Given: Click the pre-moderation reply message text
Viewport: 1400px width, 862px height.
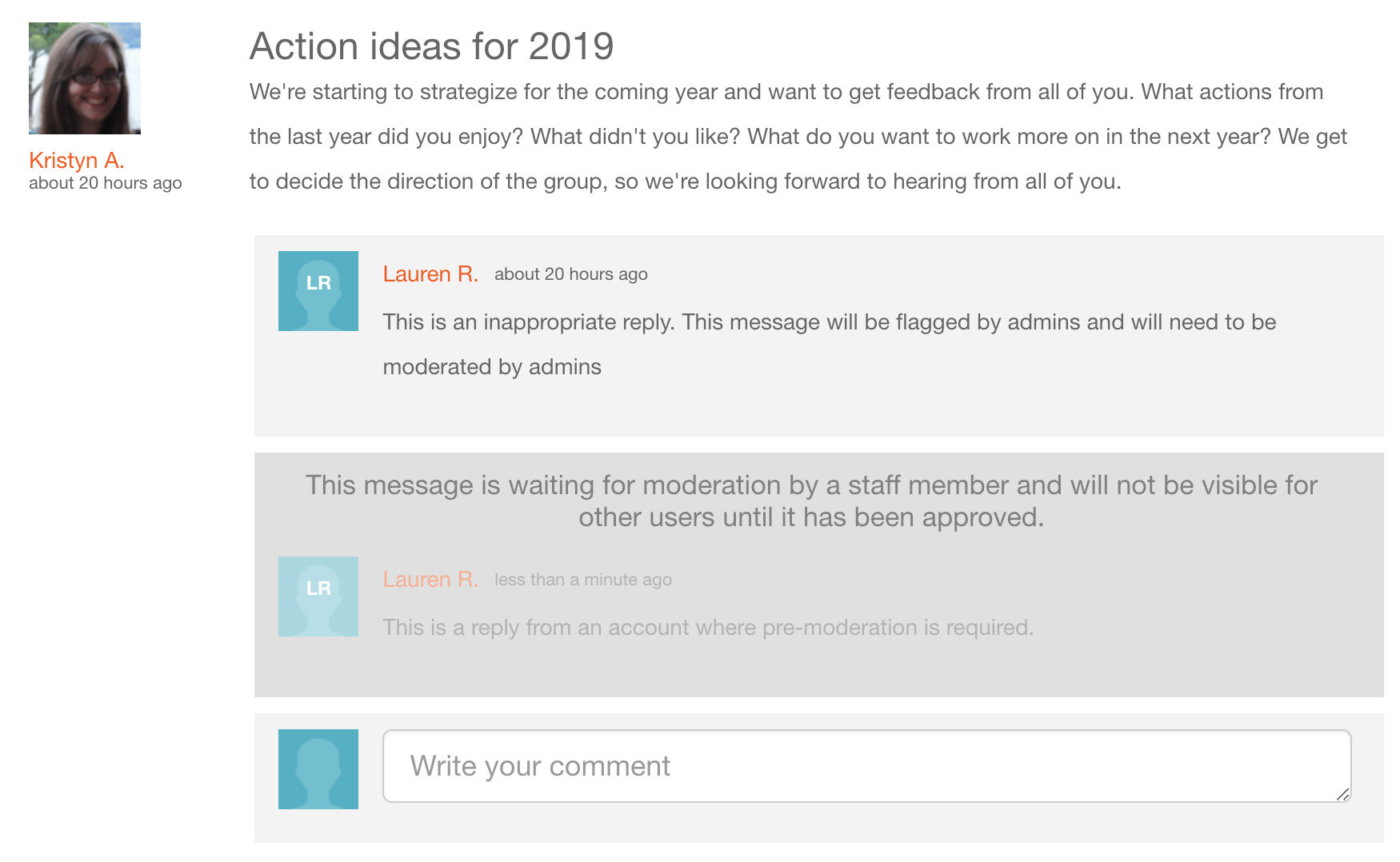Looking at the screenshot, I should (x=708, y=628).
